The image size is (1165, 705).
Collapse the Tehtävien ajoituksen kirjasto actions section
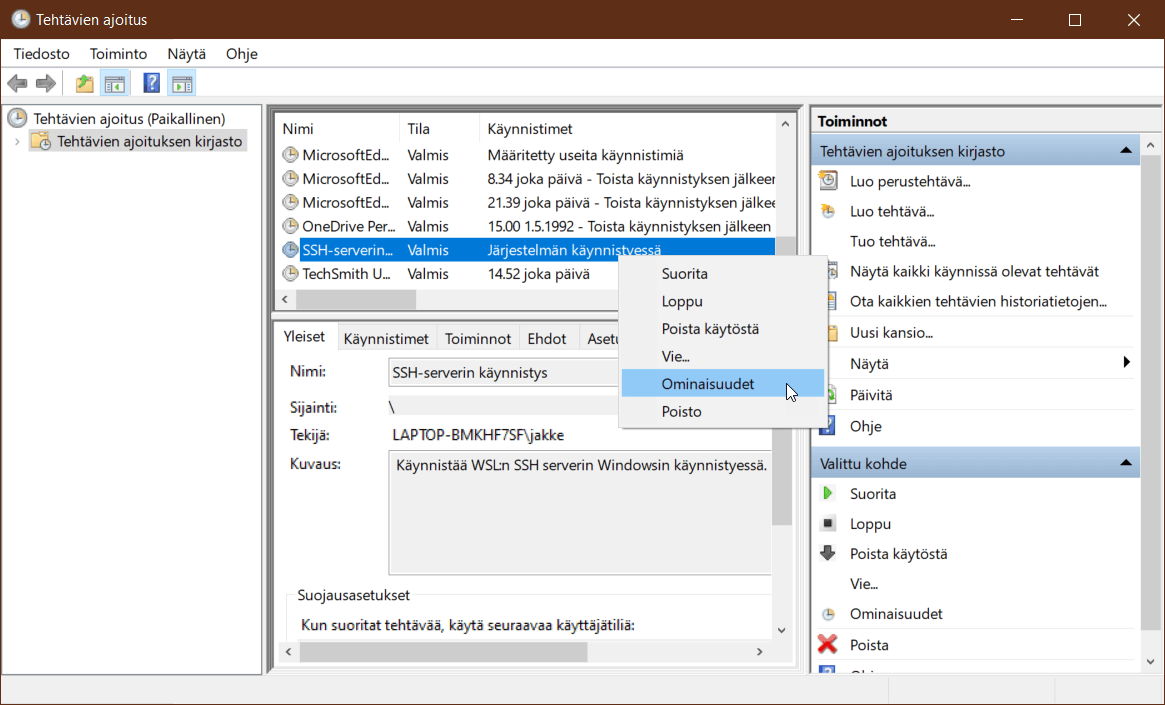pos(1126,151)
